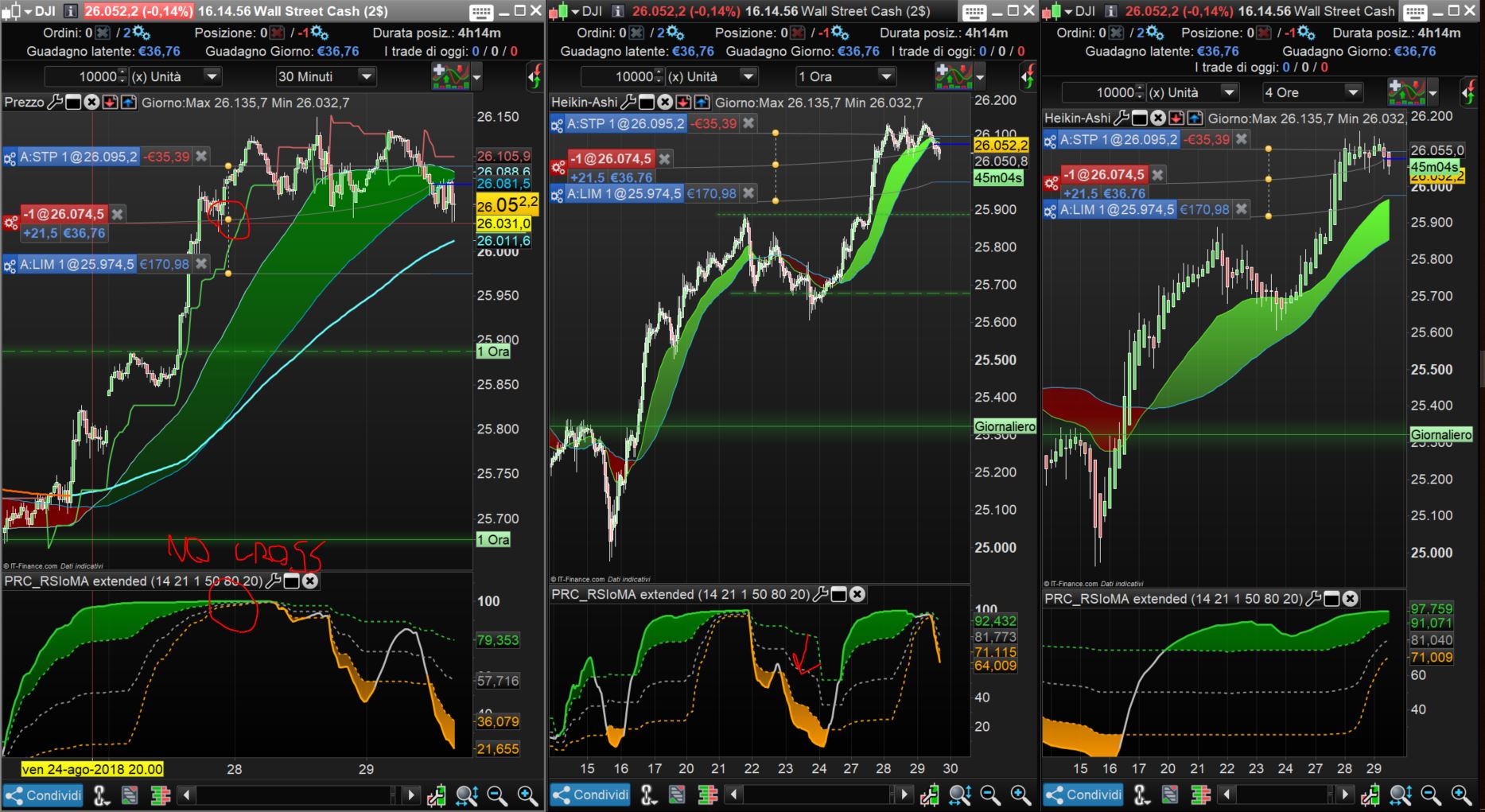Click red-green arrows side button on 30 Minuti chart
The height and width of the screenshot is (812, 1485).
tap(534, 76)
